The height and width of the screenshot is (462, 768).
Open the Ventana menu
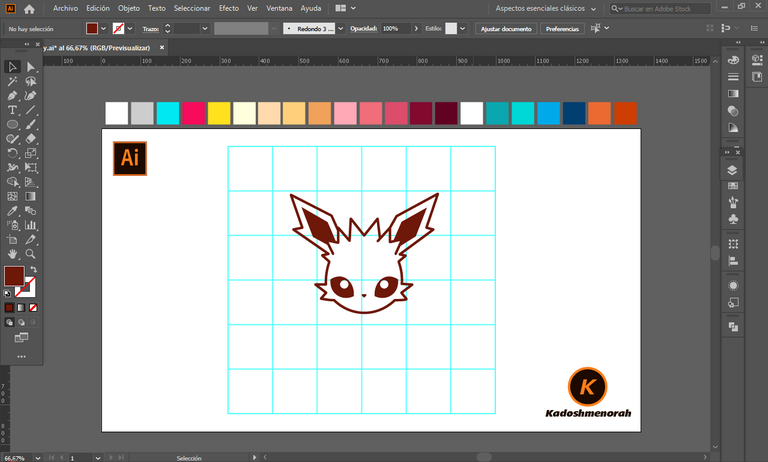pos(279,8)
